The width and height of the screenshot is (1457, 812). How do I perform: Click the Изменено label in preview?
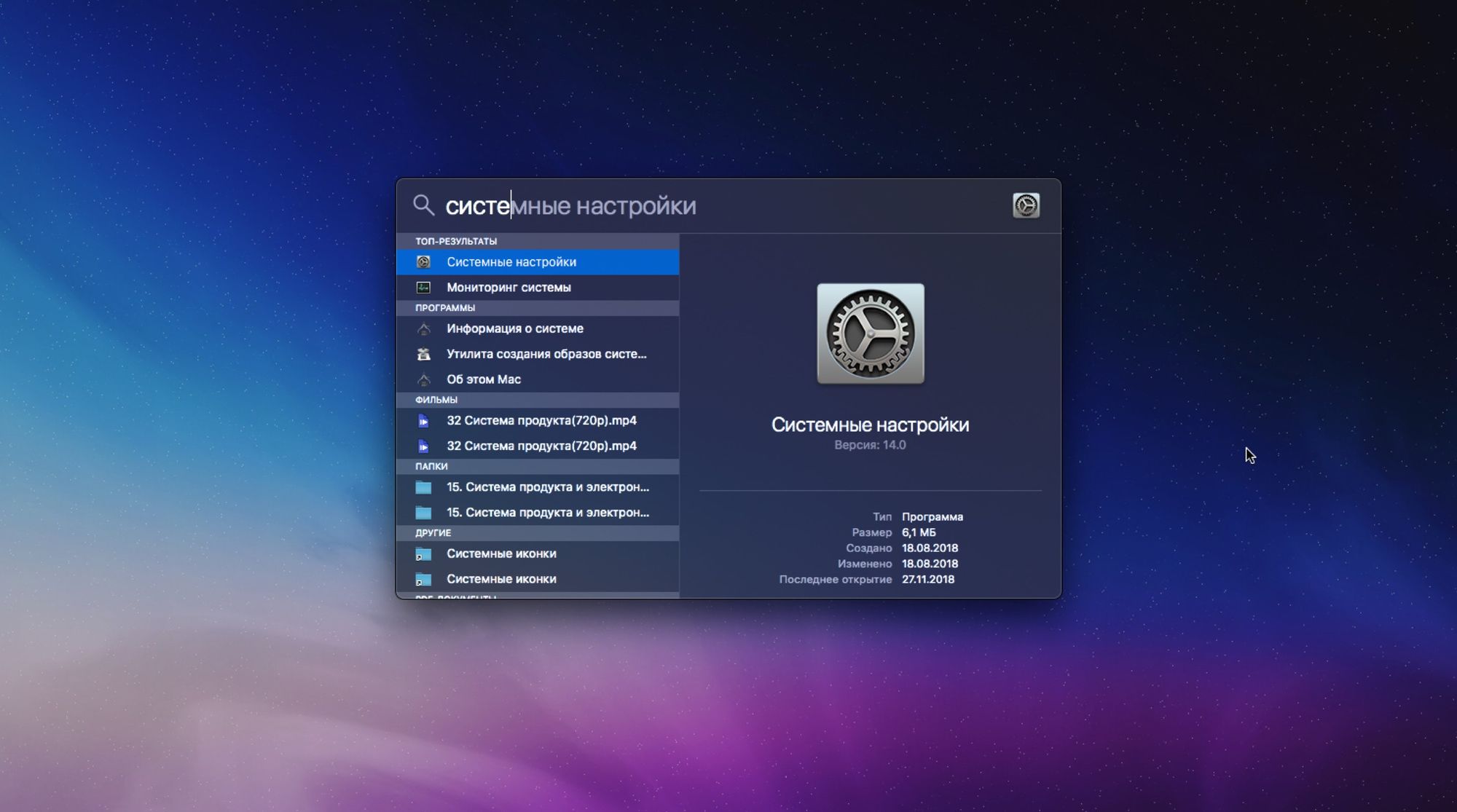tap(865, 564)
